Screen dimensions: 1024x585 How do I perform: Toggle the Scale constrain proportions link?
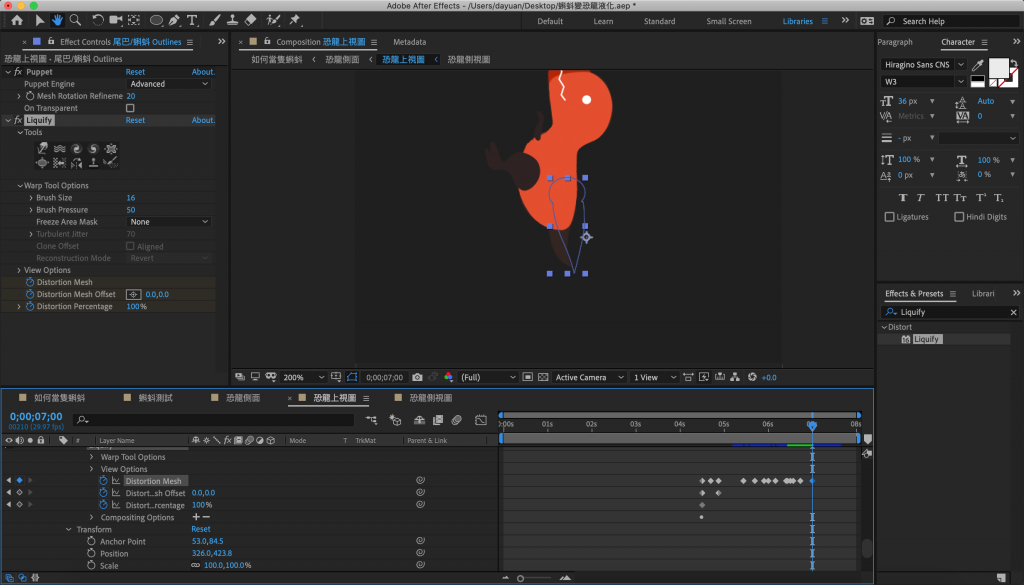click(195, 565)
